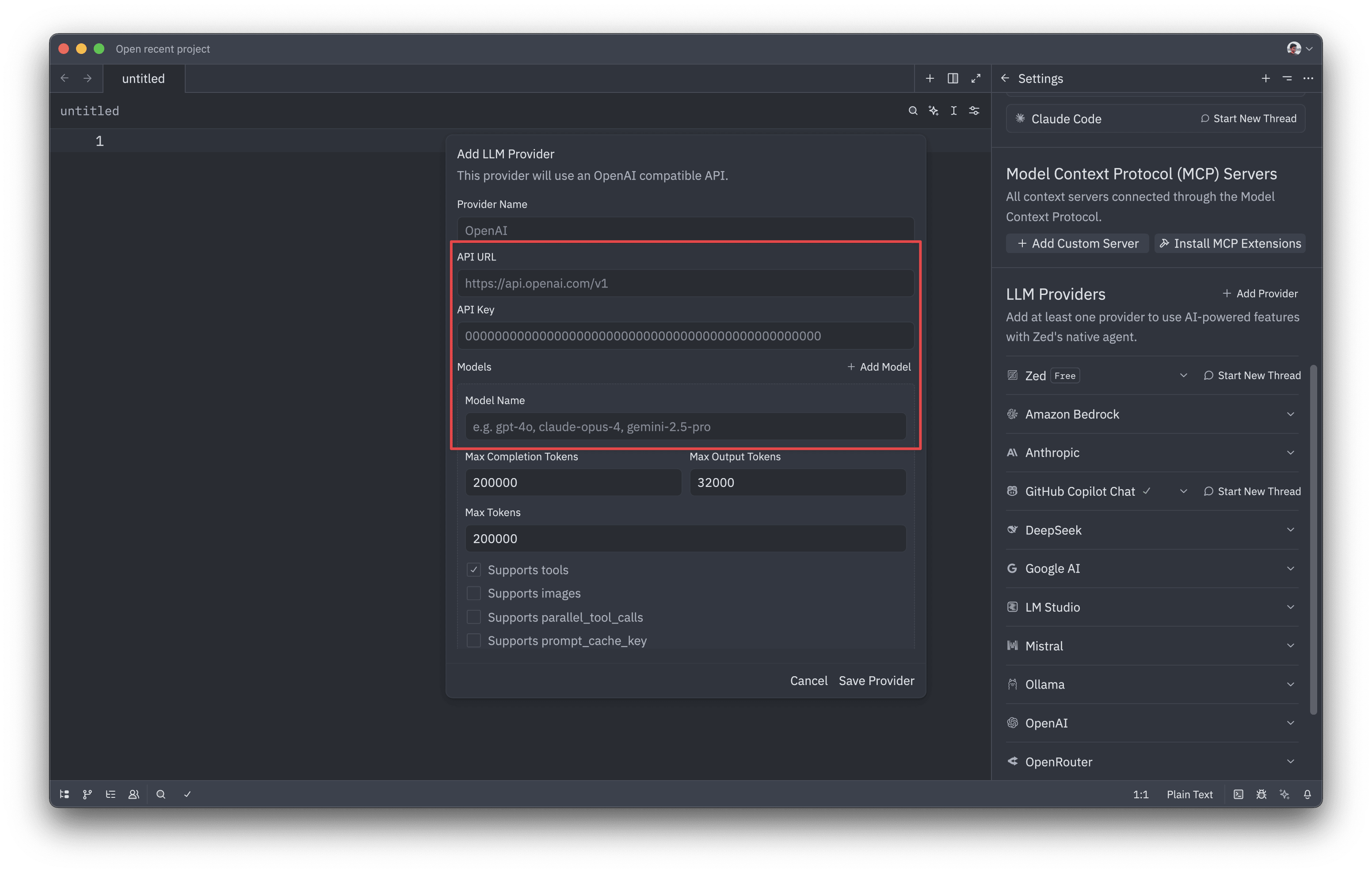Open the terminal panel icon
This screenshot has width=1372, height=873.
coord(1238,794)
